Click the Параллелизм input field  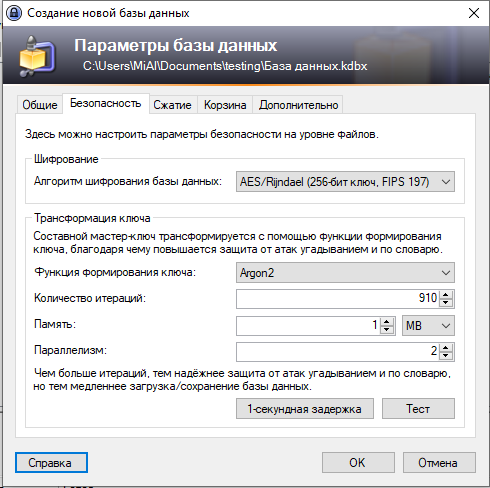tap(337, 352)
